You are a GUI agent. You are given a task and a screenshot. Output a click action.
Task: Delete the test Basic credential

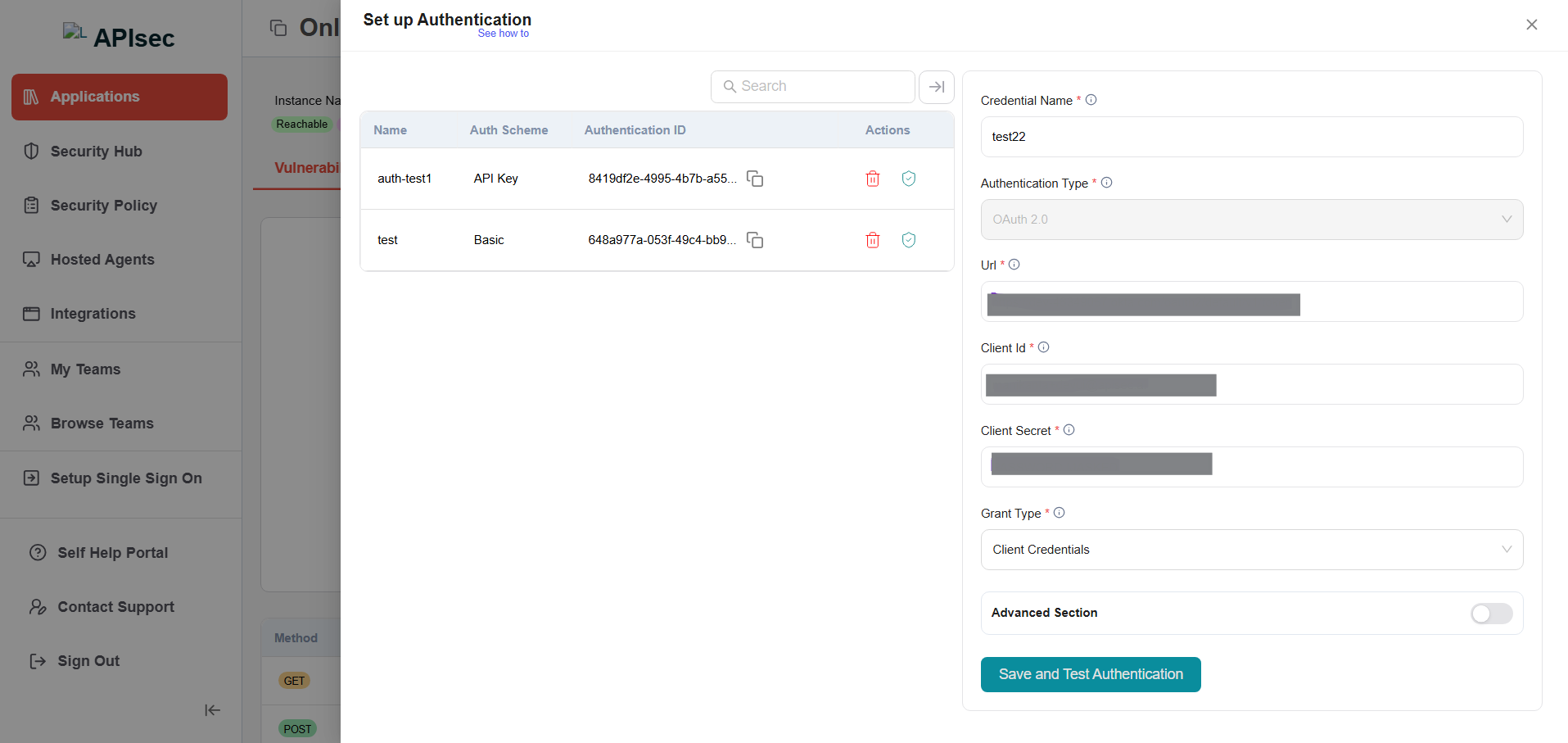(872, 240)
